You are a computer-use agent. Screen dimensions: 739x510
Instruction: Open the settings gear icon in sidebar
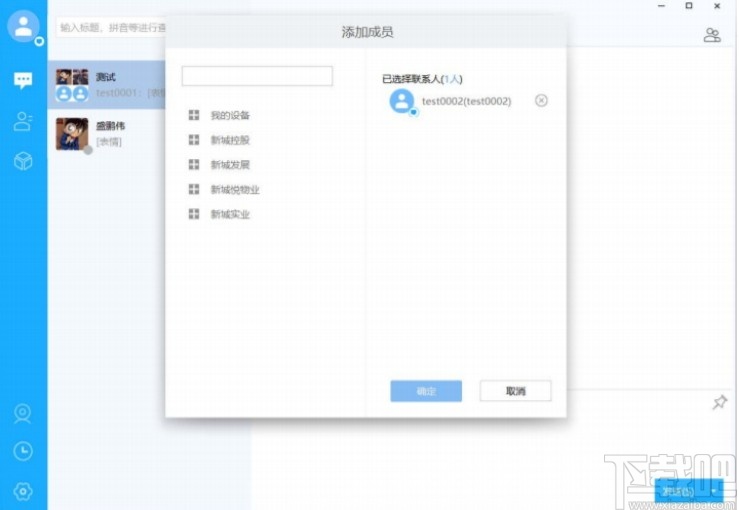point(23,491)
